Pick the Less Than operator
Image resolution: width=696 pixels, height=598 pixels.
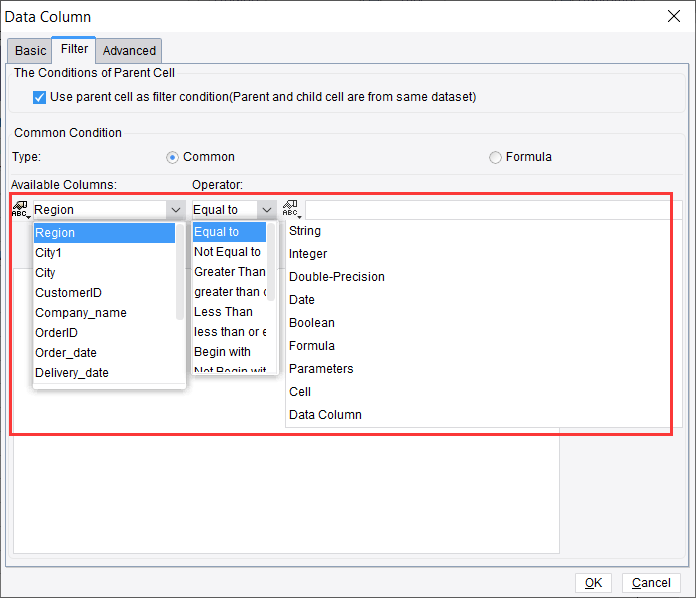(x=229, y=312)
